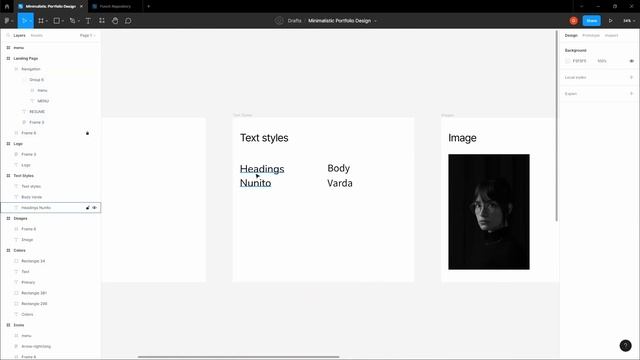The width and height of the screenshot is (640, 360).
Task: Switch to the Assets tab
Action: pyautogui.click(x=37, y=36)
